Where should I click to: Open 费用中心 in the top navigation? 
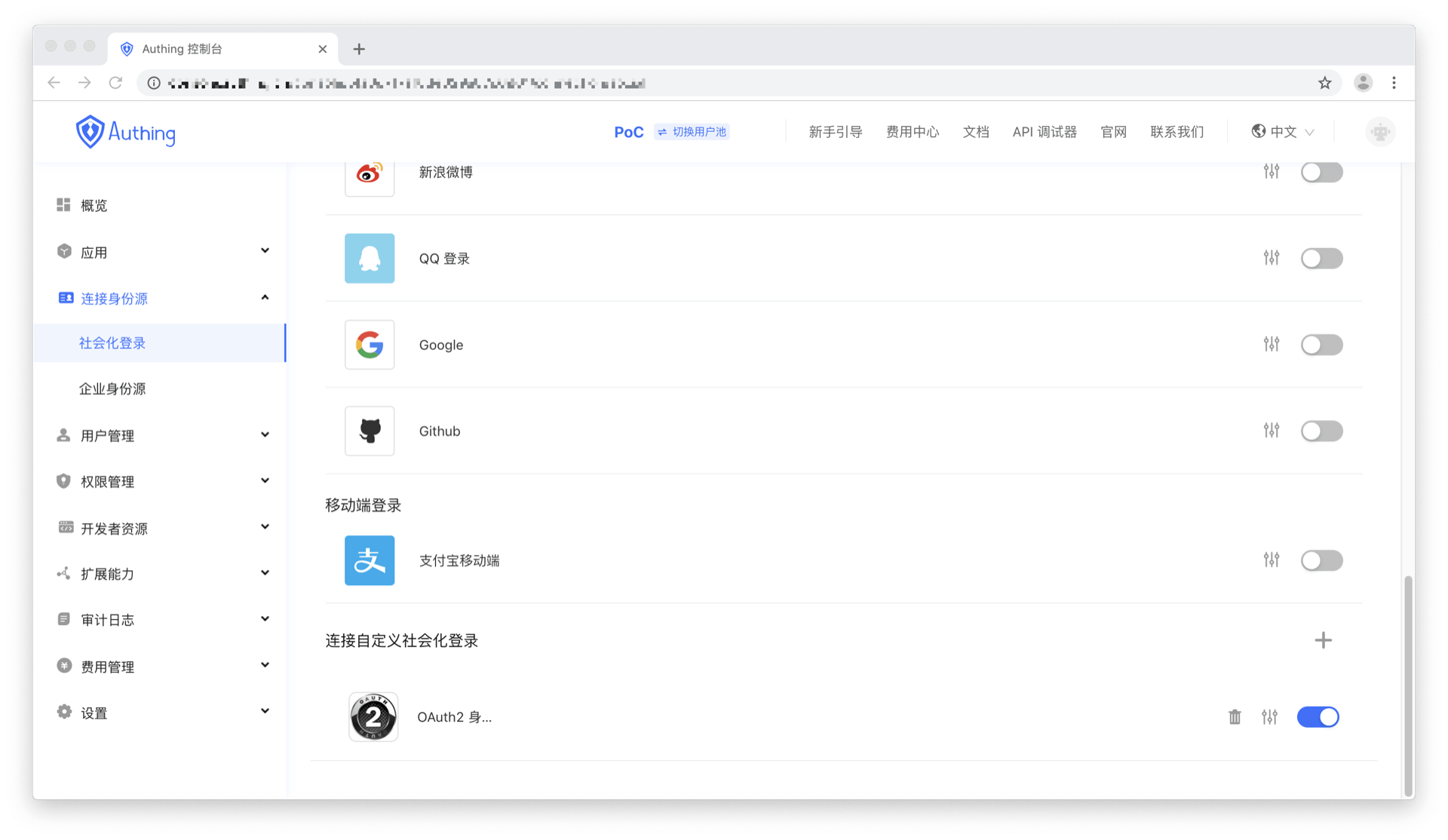[x=913, y=132]
